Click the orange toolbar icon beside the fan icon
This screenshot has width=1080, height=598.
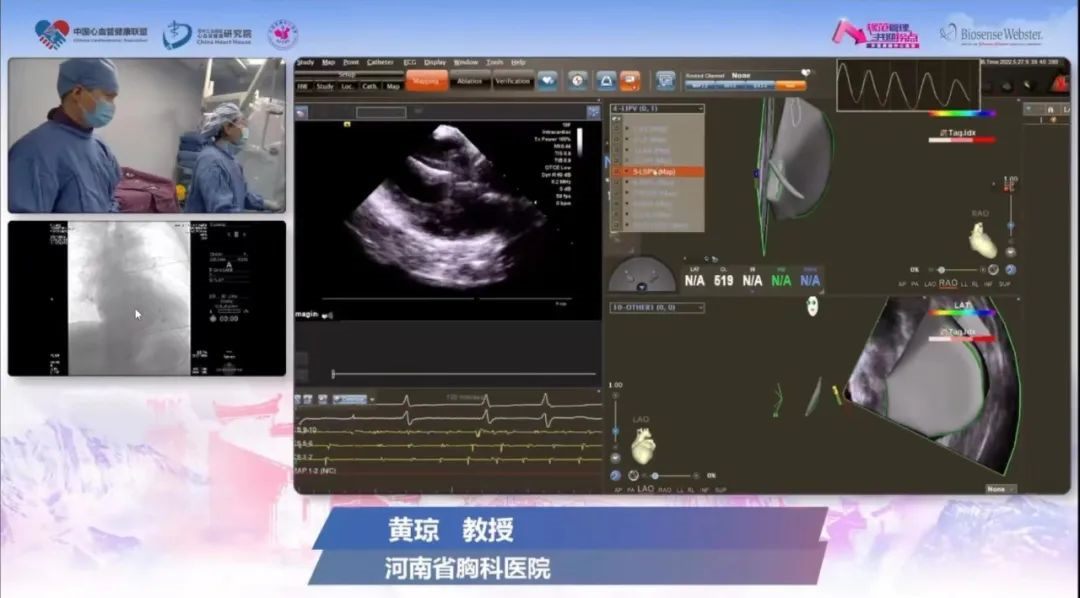point(630,81)
